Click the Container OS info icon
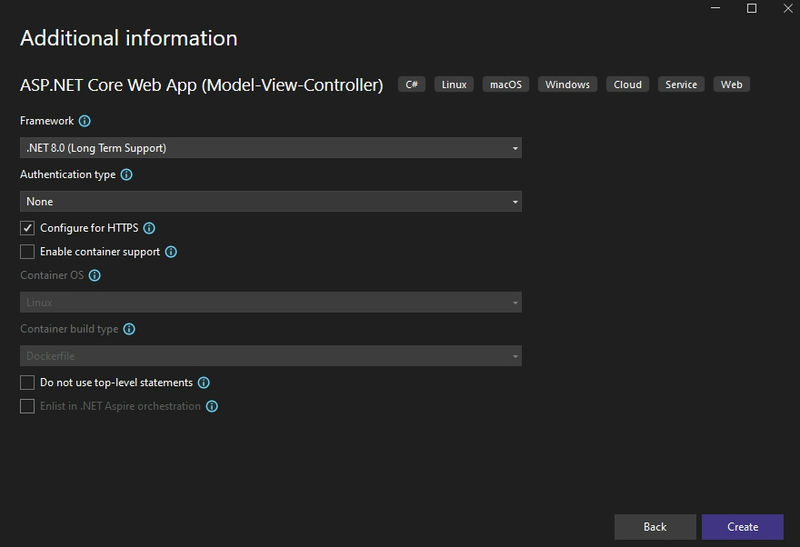This screenshot has height=547, width=800. point(94,276)
